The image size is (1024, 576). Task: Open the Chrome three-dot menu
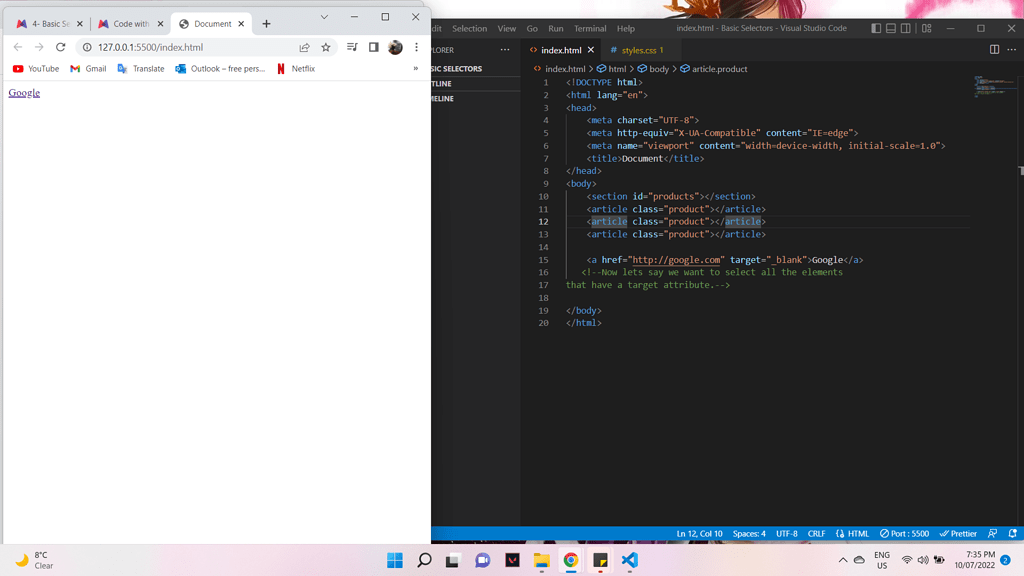click(x=416, y=46)
